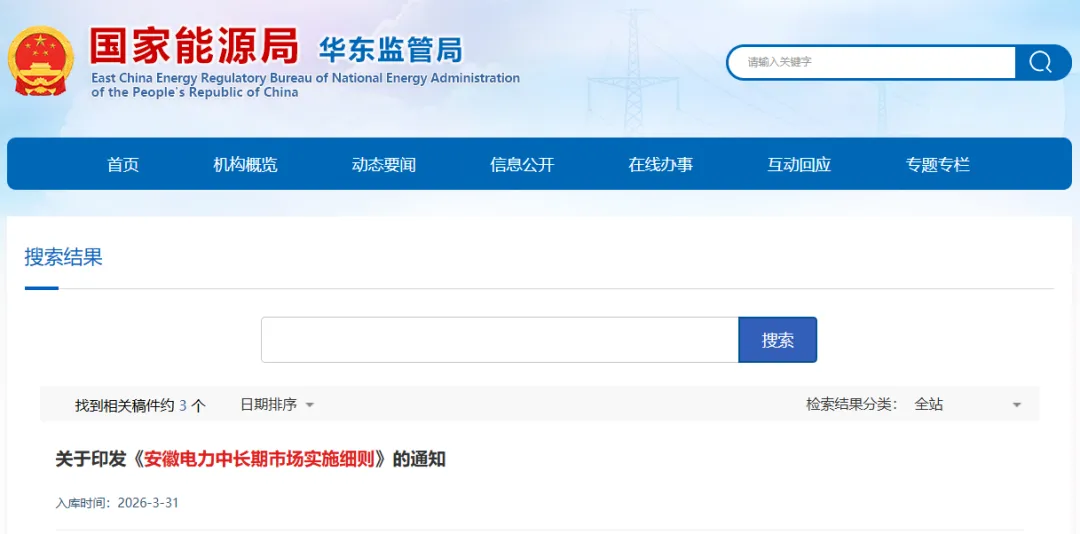The height and width of the screenshot is (534, 1080).
Task: Click the 检索结果分类 label
Action: pos(851,404)
